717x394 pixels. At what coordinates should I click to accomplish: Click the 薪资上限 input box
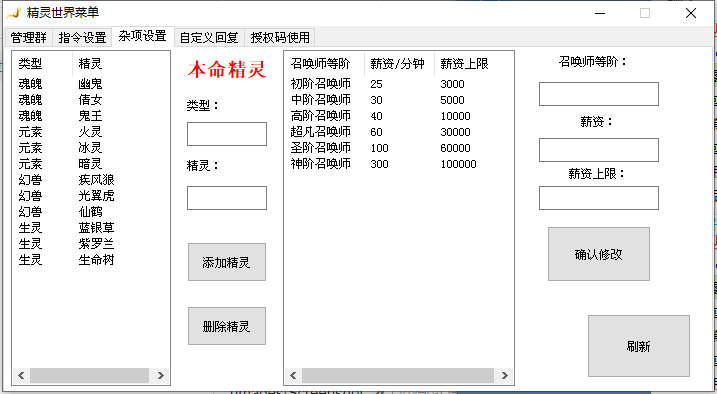pos(599,198)
